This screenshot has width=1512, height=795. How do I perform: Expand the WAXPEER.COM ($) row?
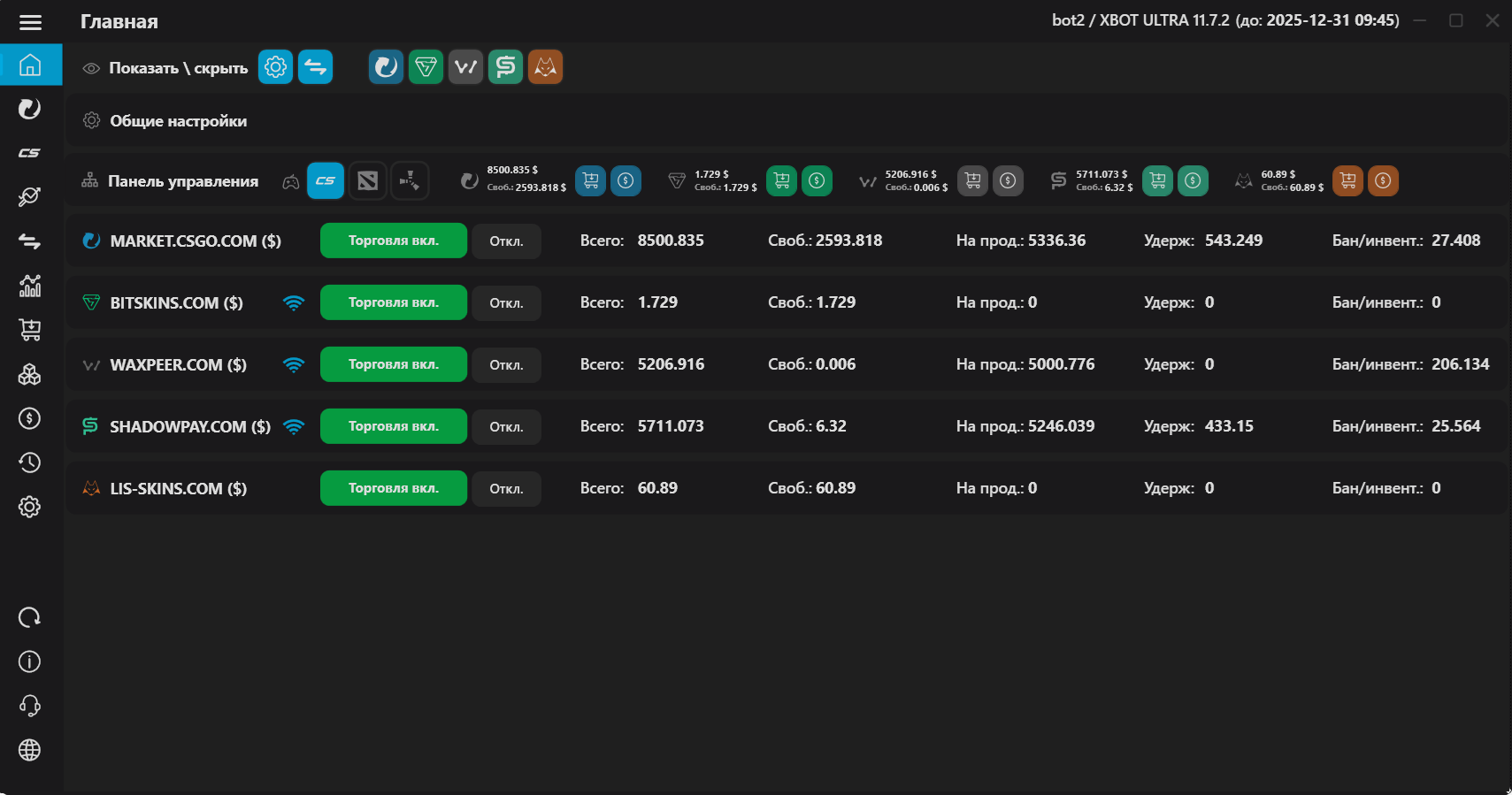(178, 364)
